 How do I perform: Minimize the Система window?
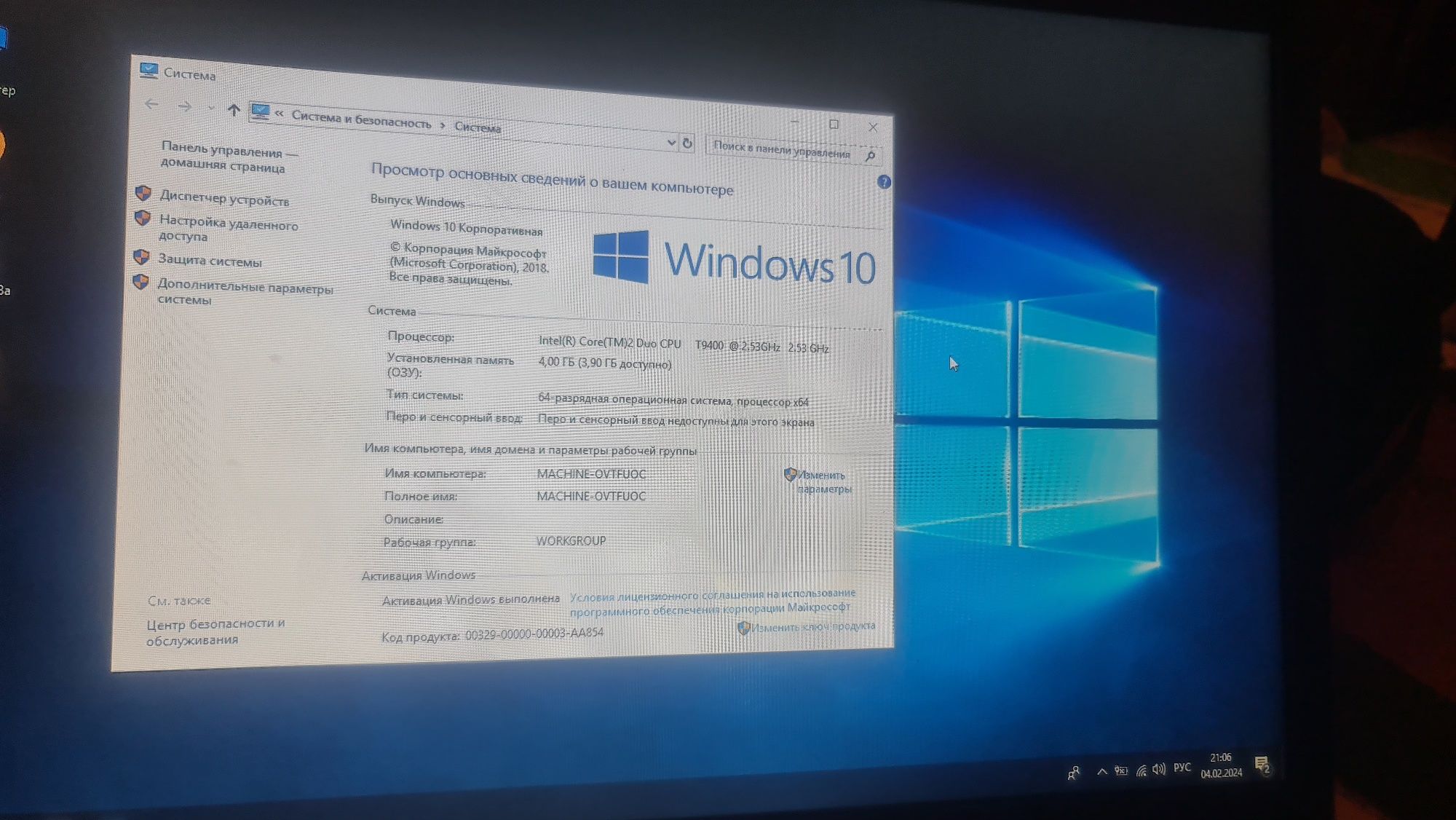coord(795,121)
